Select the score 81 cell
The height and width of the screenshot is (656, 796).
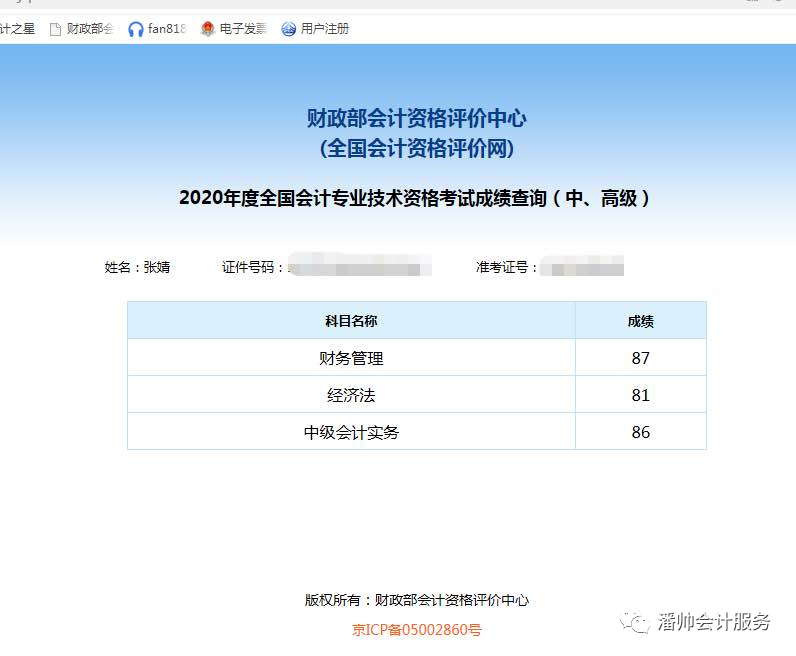point(641,395)
